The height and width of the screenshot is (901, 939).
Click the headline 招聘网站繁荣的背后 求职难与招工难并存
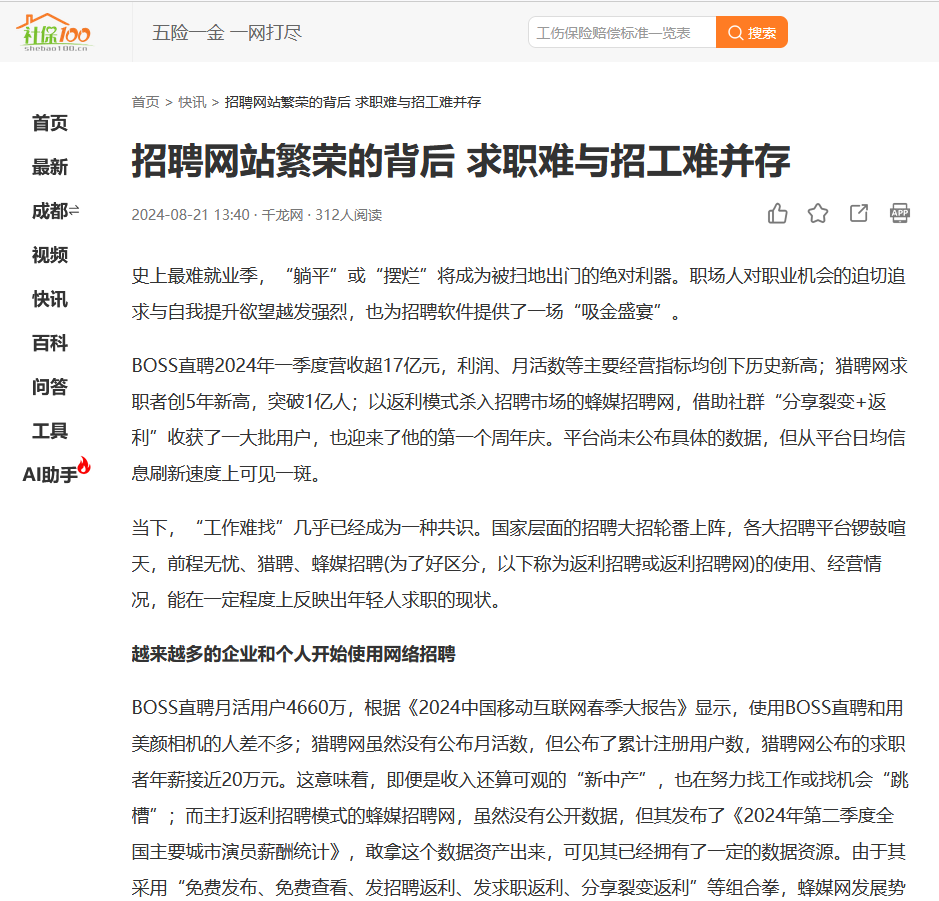[461, 160]
